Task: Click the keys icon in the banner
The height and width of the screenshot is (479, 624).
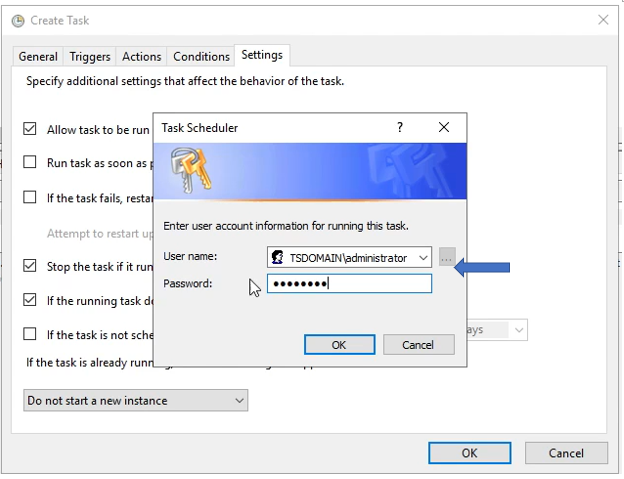Action: tap(191, 170)
